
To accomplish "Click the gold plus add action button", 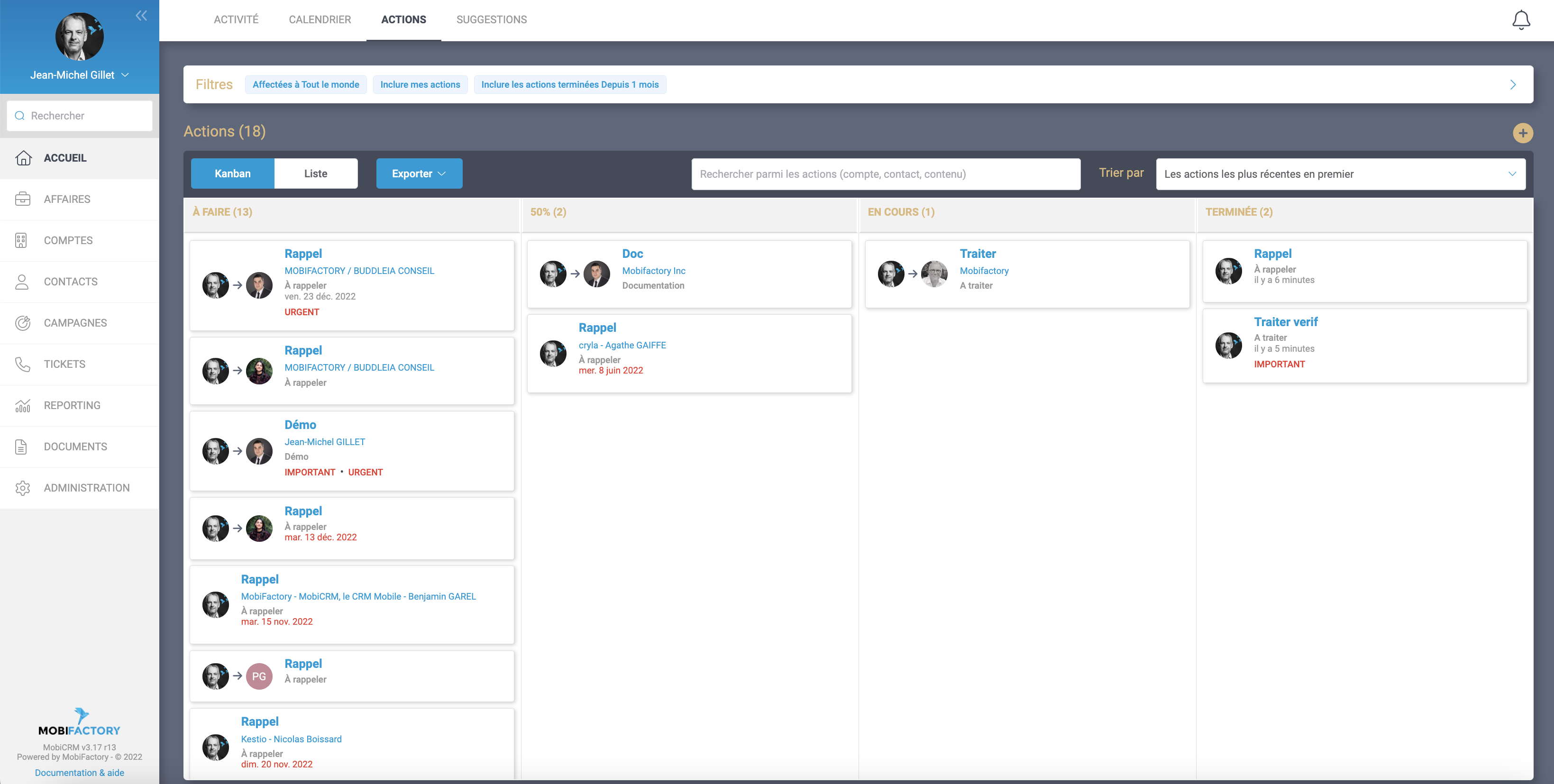I will pos(1522,133).
